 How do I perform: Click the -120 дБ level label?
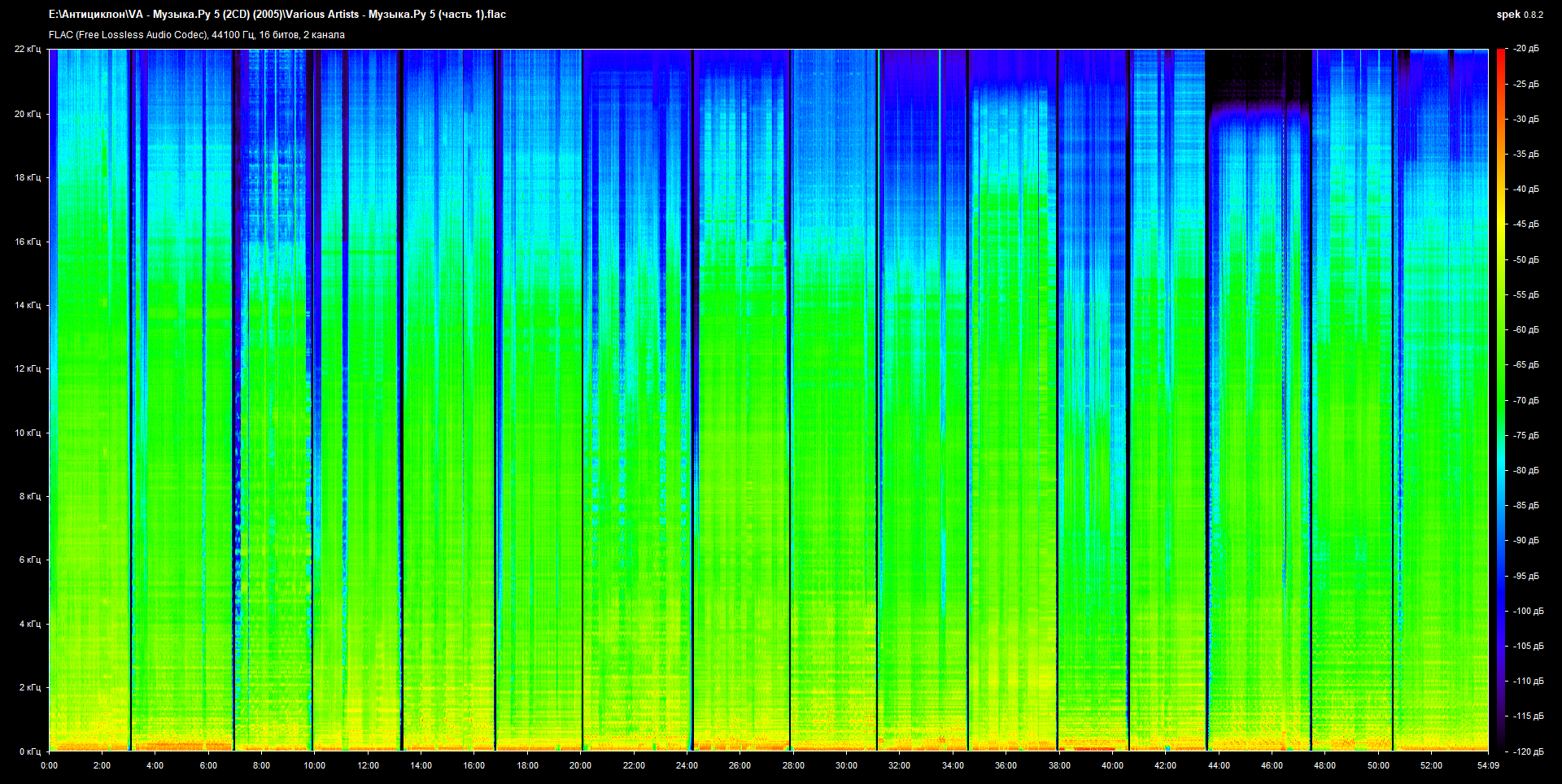[1527, 751]
